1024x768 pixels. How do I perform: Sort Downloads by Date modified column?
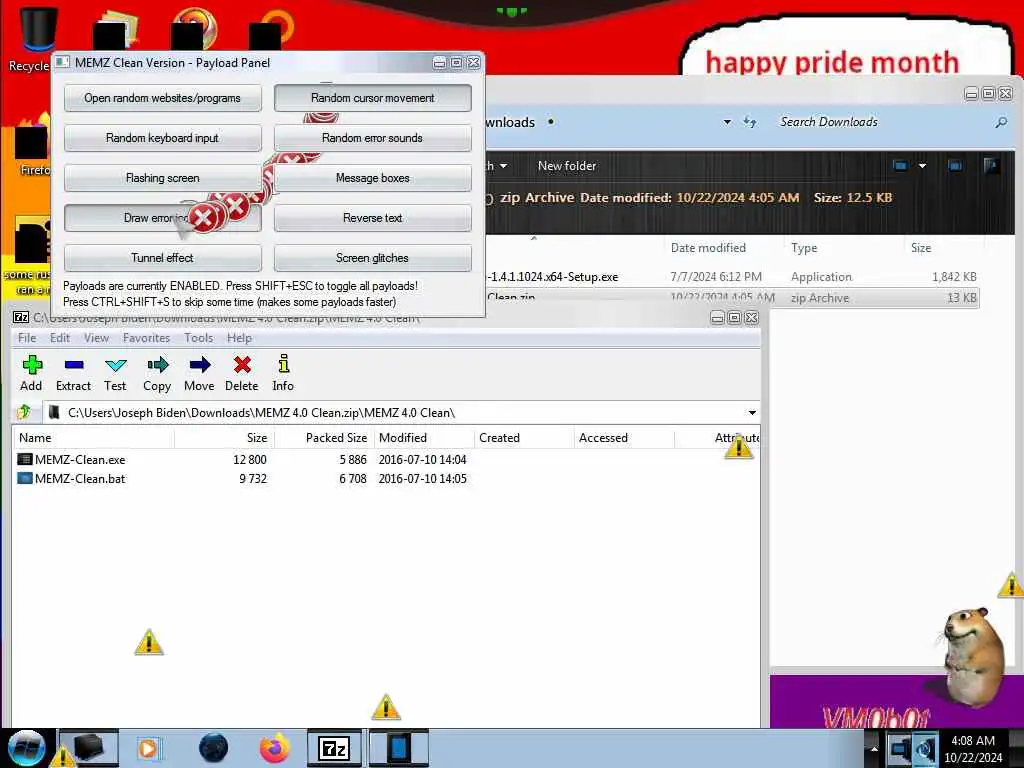(724, 248)
